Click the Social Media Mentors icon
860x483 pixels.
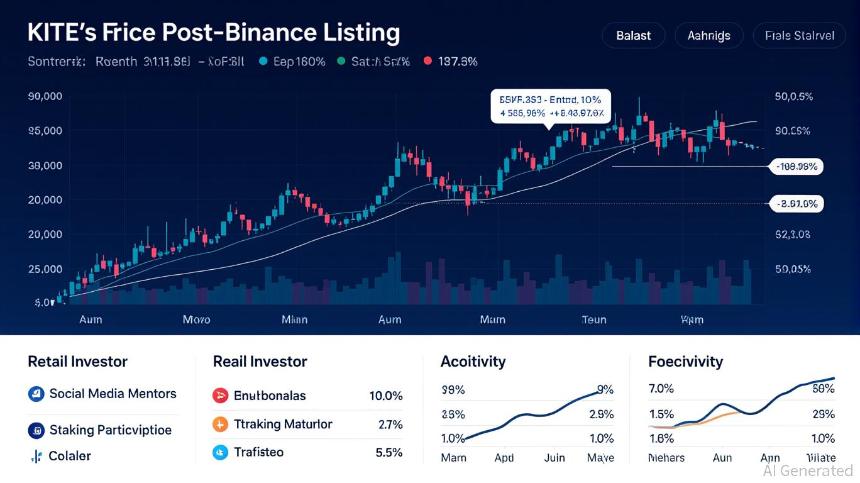click(x=35, y=394)
